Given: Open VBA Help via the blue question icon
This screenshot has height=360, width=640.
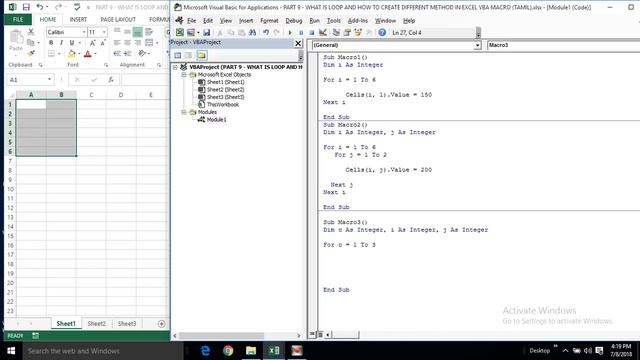Looking at the screenshot, I should [382, 32].
